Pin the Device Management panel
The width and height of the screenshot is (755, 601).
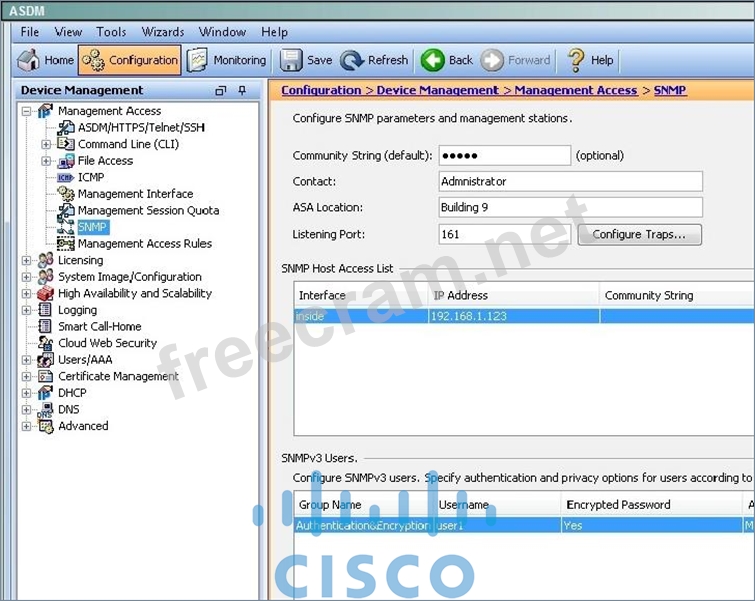[x=242, y=90]
